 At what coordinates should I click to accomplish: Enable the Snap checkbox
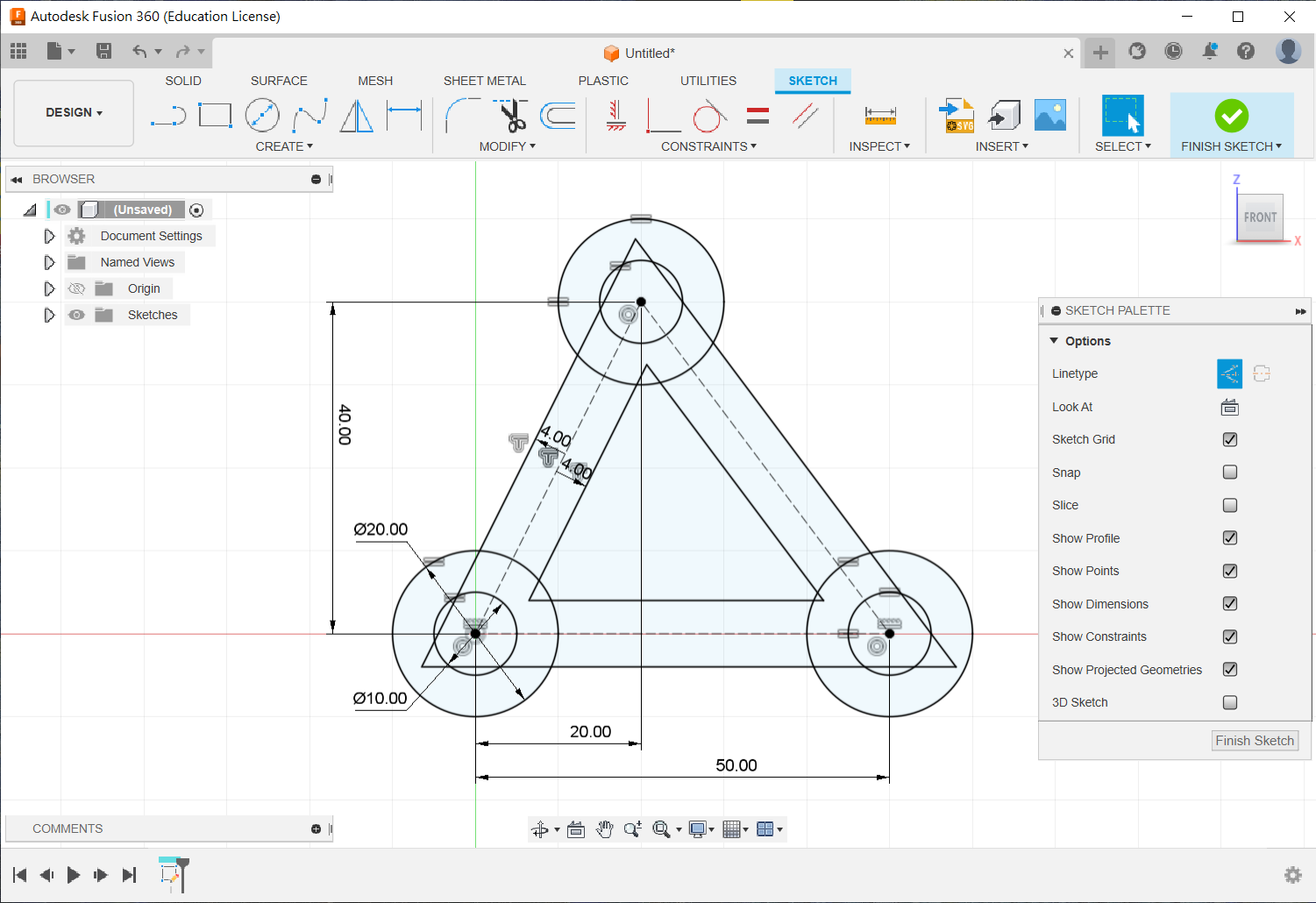pos(1230,473)
